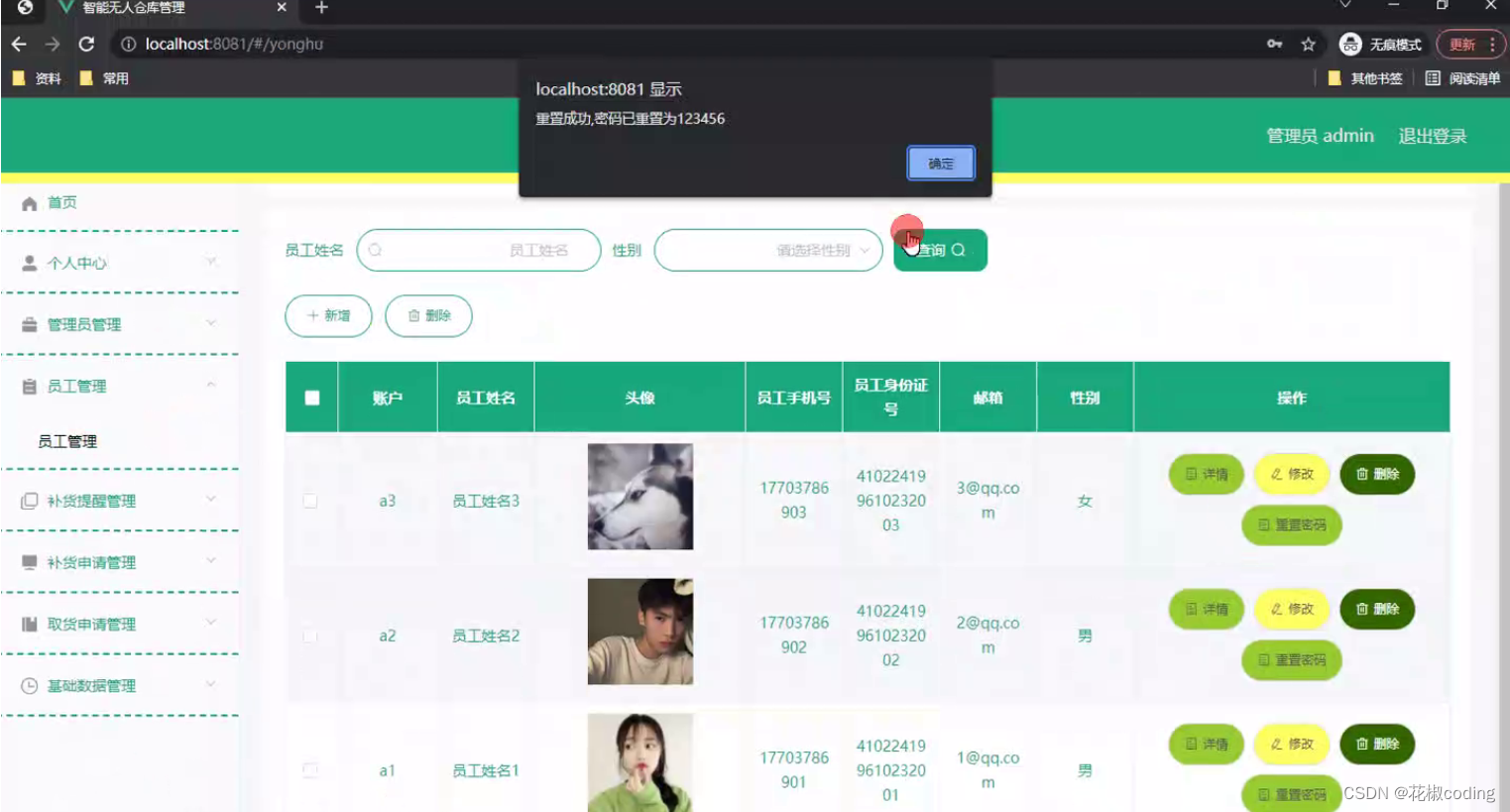Click the 员工姓名 search input field
Screen dimensions: 1510x812
479,250
